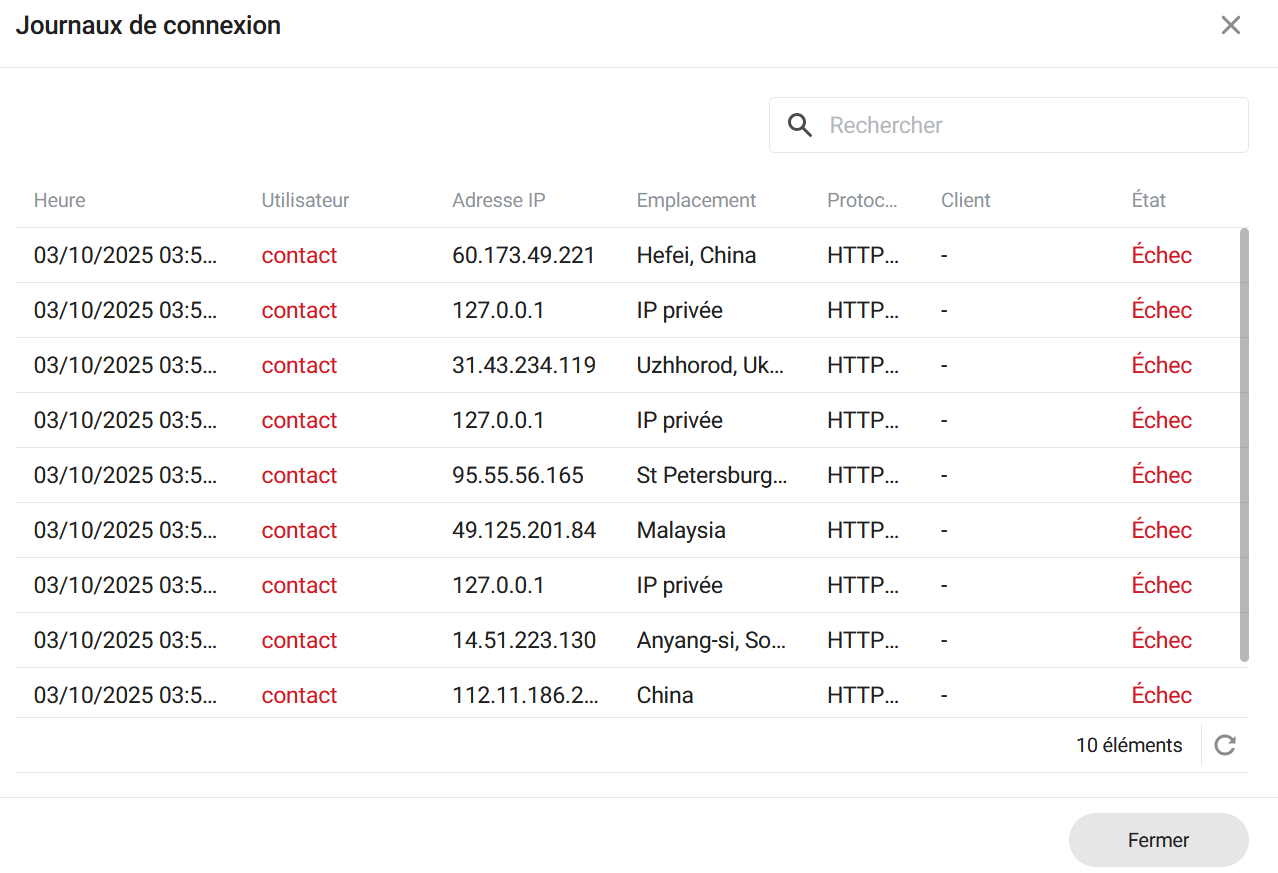This screenshot has height=873, width=1278.
Task: Select the Anyang-si location entry
Action: coord(710,640)
